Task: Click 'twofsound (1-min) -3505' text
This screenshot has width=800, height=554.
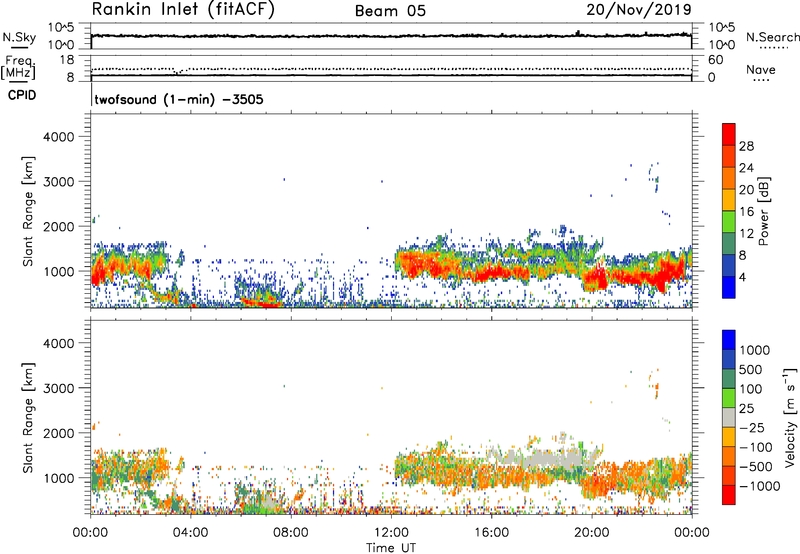Action: [179, 99]
